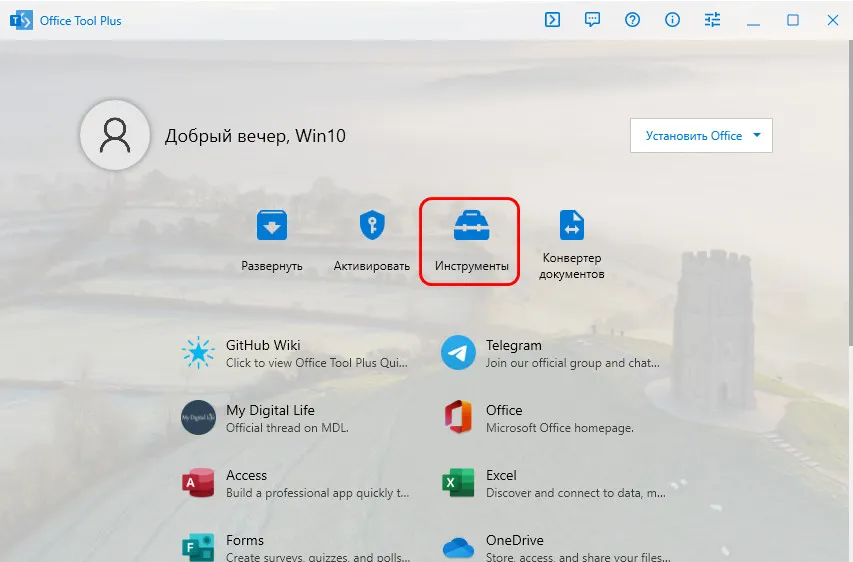Image resolution: width=853 pixels, height=562 pixels.
Task: Click 'Microsoft Office homepage.' description
Action: (560, 428)
